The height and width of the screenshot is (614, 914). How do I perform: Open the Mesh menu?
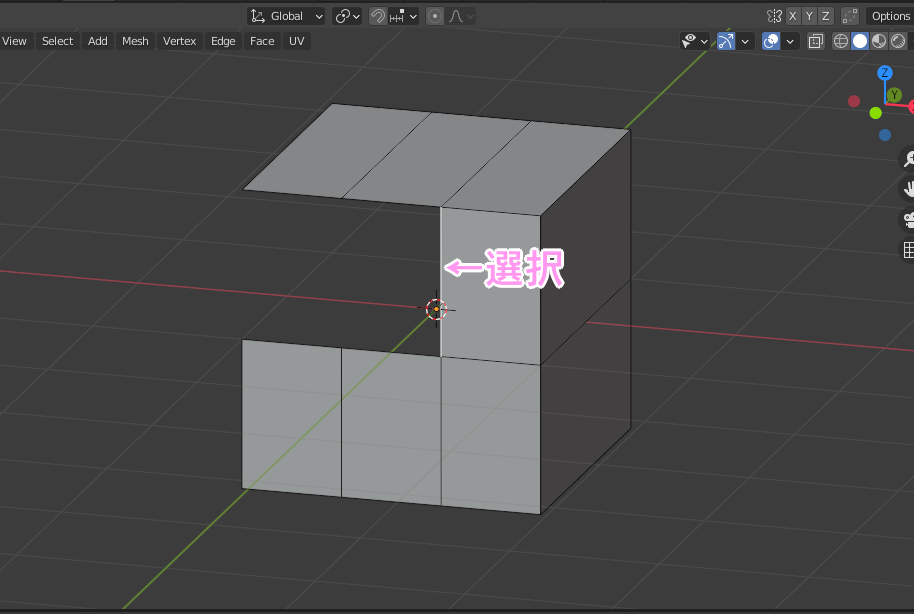tap(135, 41)
